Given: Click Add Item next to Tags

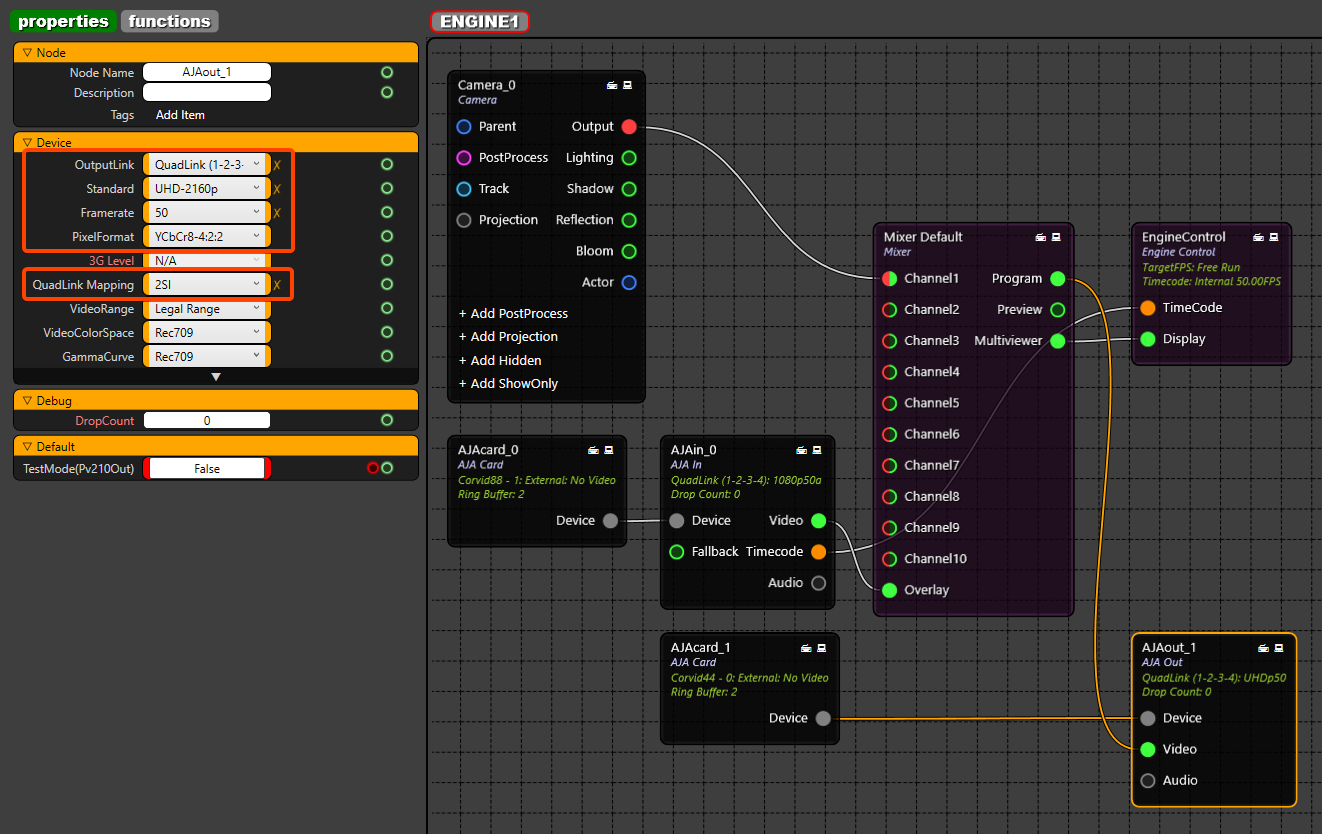Looking at the screenshot, I should point(180,115).
